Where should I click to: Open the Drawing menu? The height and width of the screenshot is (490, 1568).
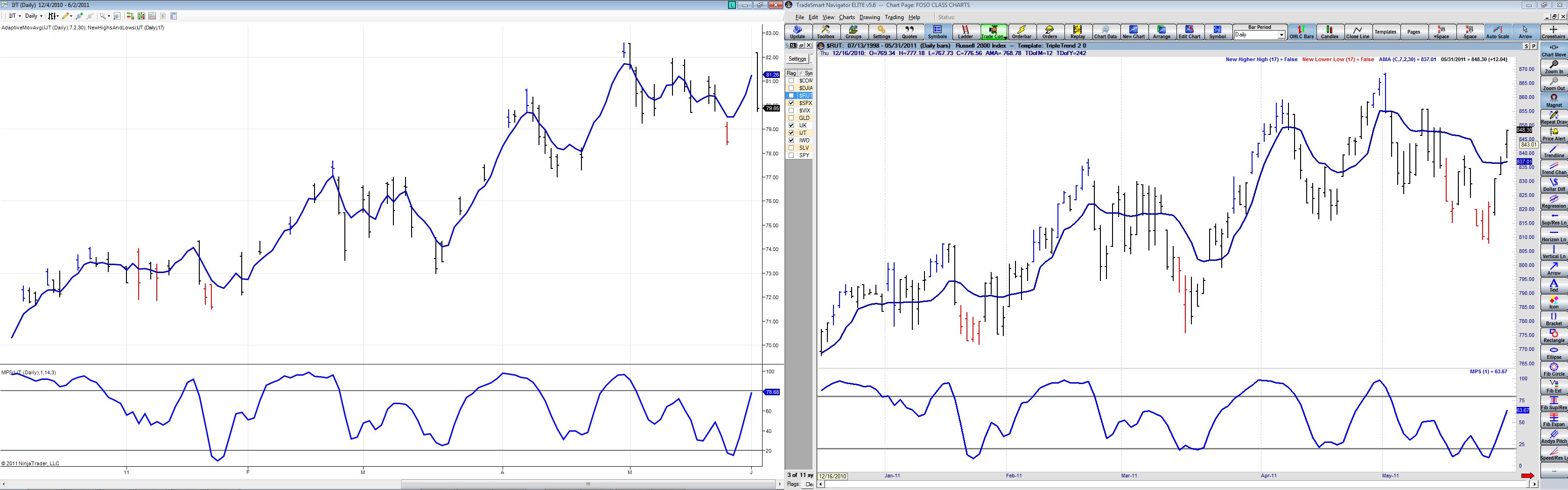coord(870,17)
